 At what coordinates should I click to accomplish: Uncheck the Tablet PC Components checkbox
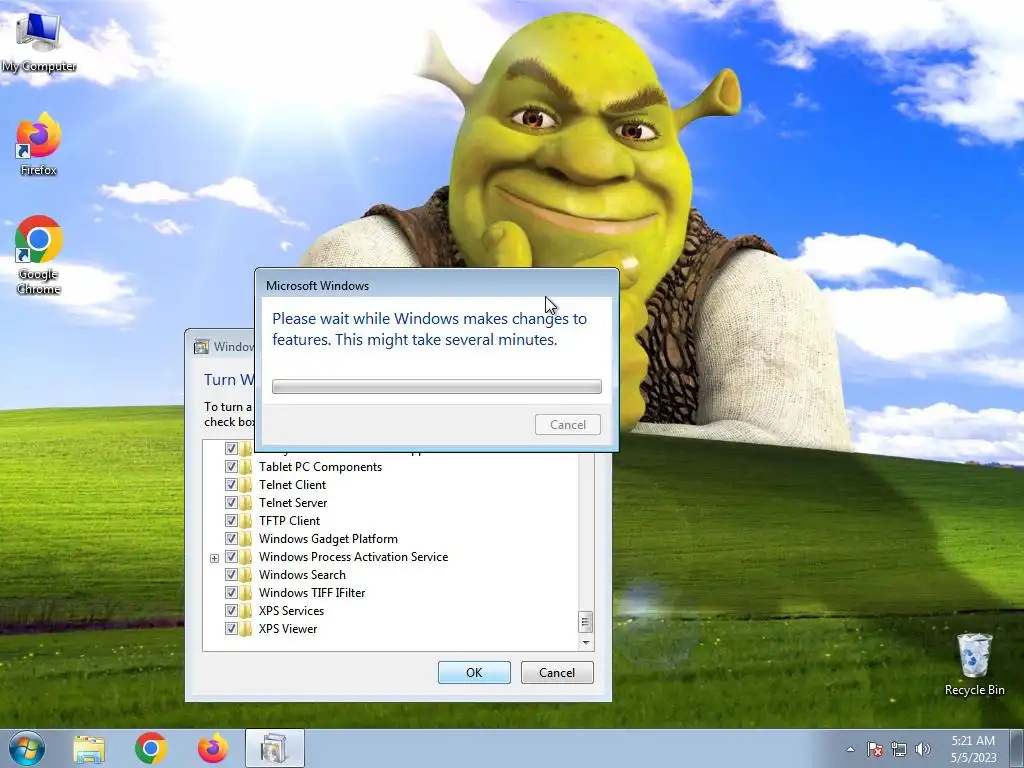pyautogui.click(x=231, y=466)
